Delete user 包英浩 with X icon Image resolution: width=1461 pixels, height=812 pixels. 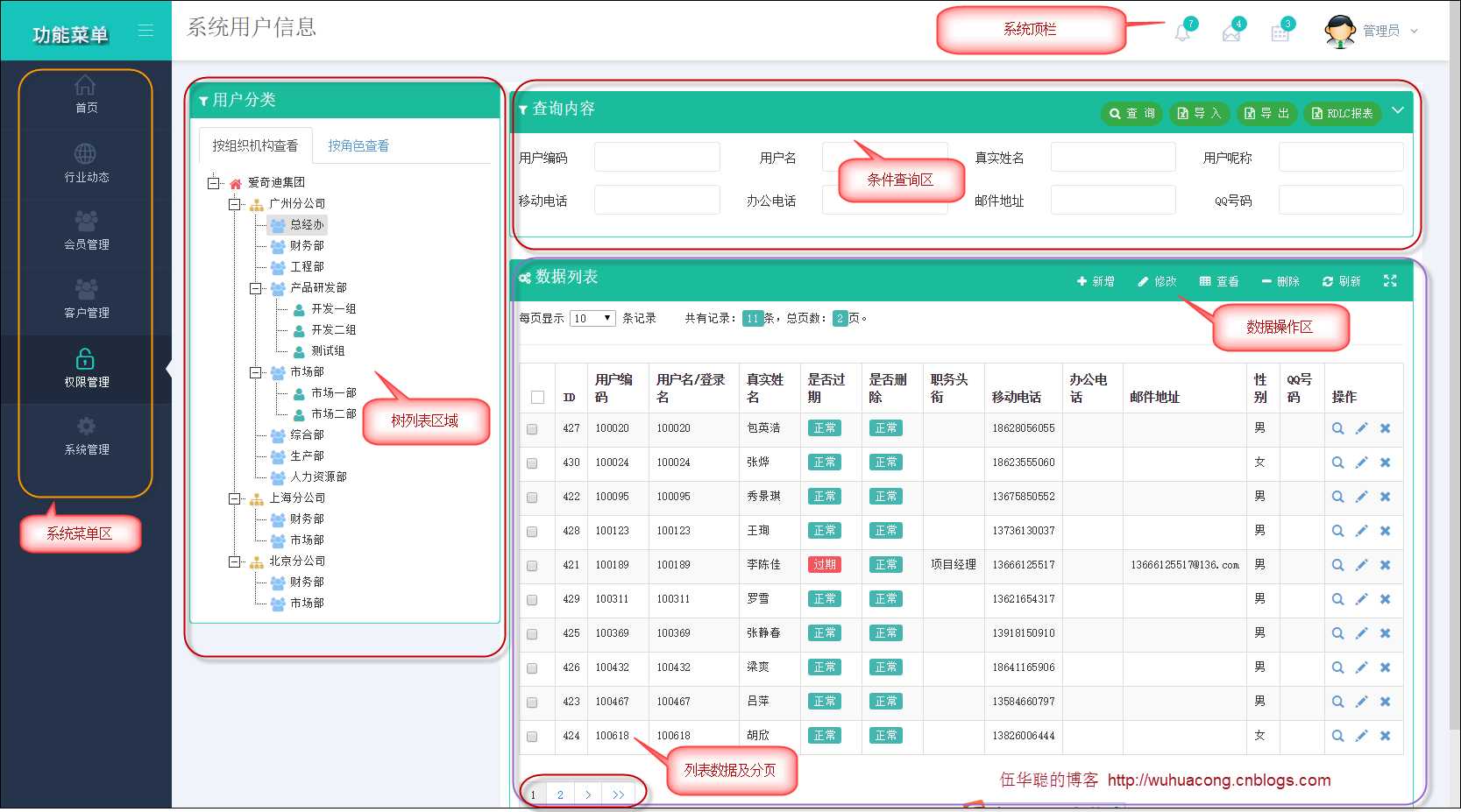pos(1385,428)
